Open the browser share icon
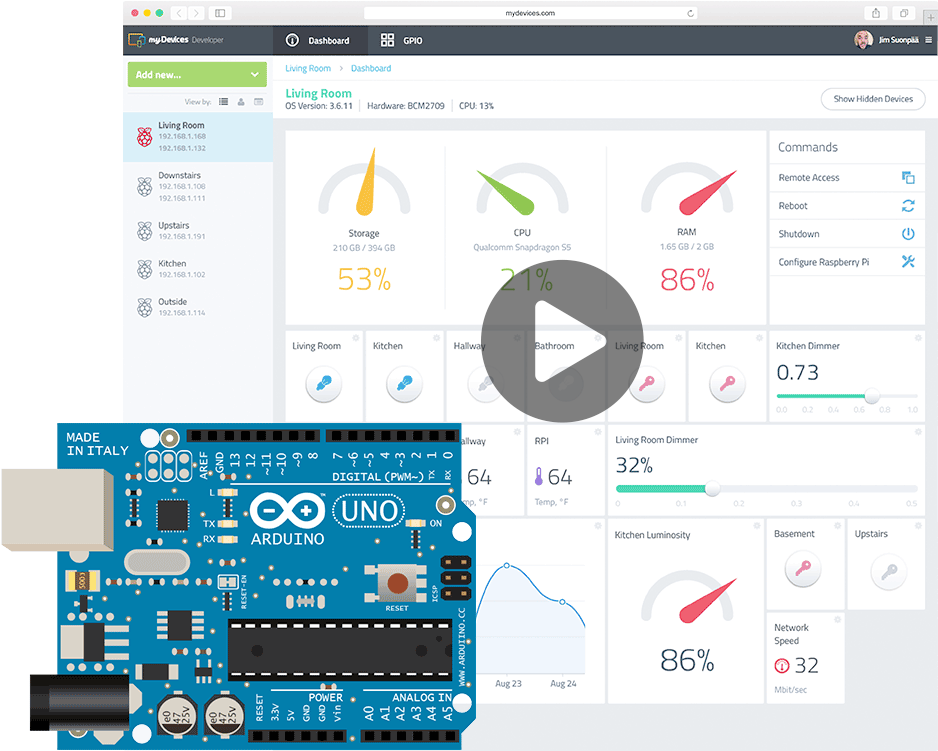The image size is (938, 751). click(876, 13)
